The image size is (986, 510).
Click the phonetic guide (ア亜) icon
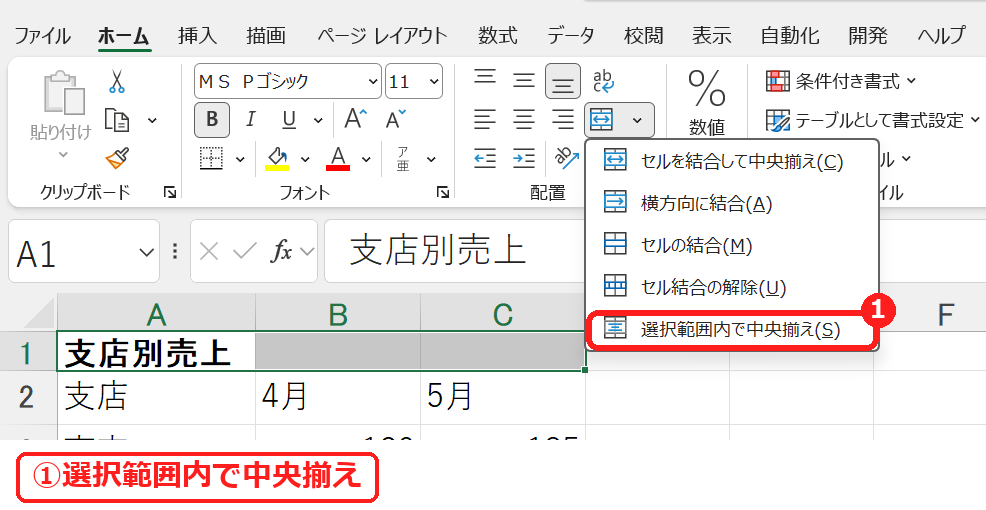pyautogui.click(x=402, y=158)
